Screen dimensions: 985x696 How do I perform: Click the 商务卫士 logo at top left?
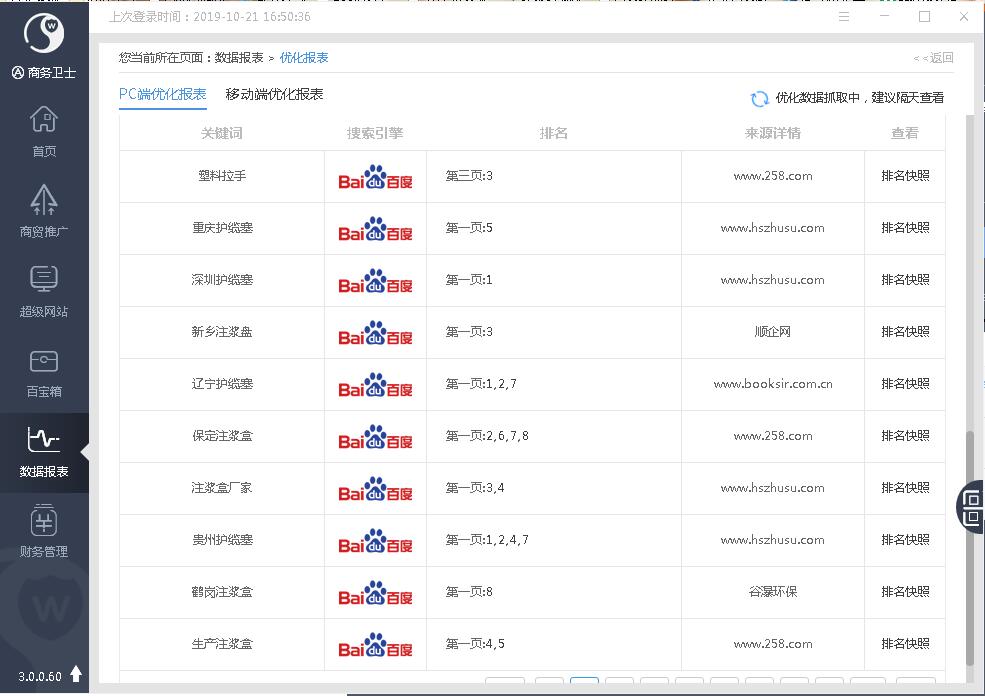click(44, 35)
